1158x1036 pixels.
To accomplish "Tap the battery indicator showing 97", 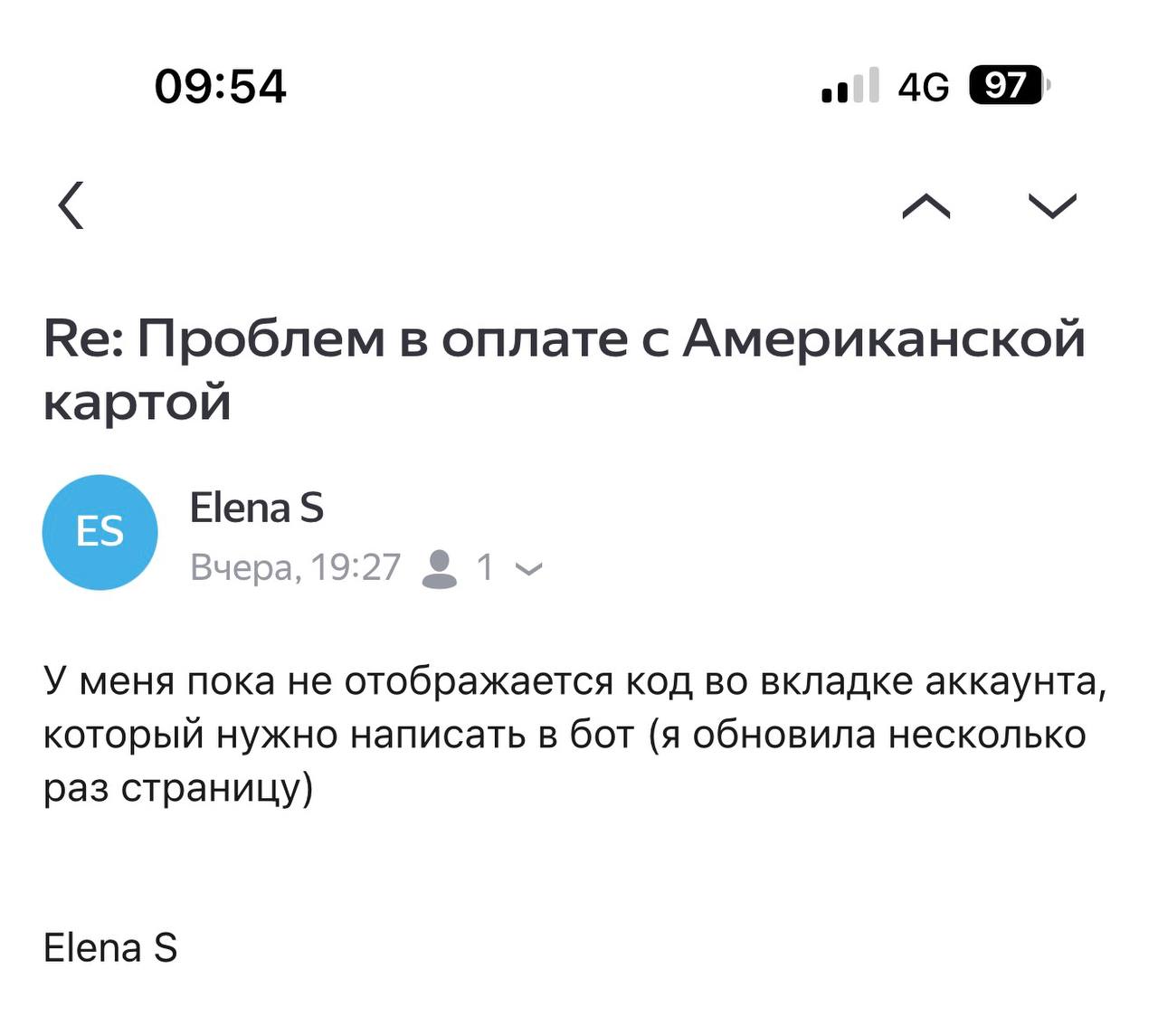I will point(1007,86).
